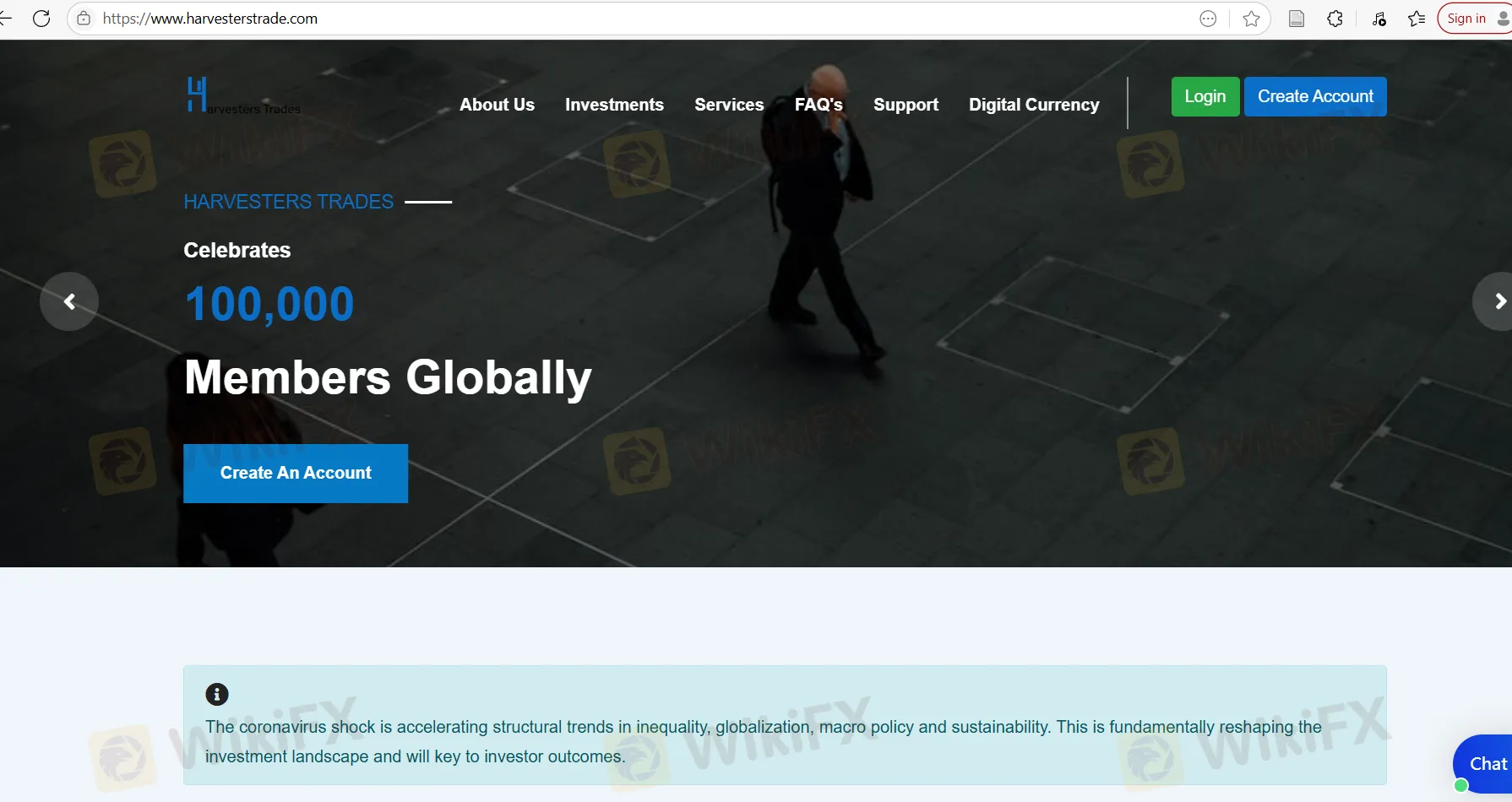Click the green Login button
1512x802 pixels.
tap(1205, 96)
